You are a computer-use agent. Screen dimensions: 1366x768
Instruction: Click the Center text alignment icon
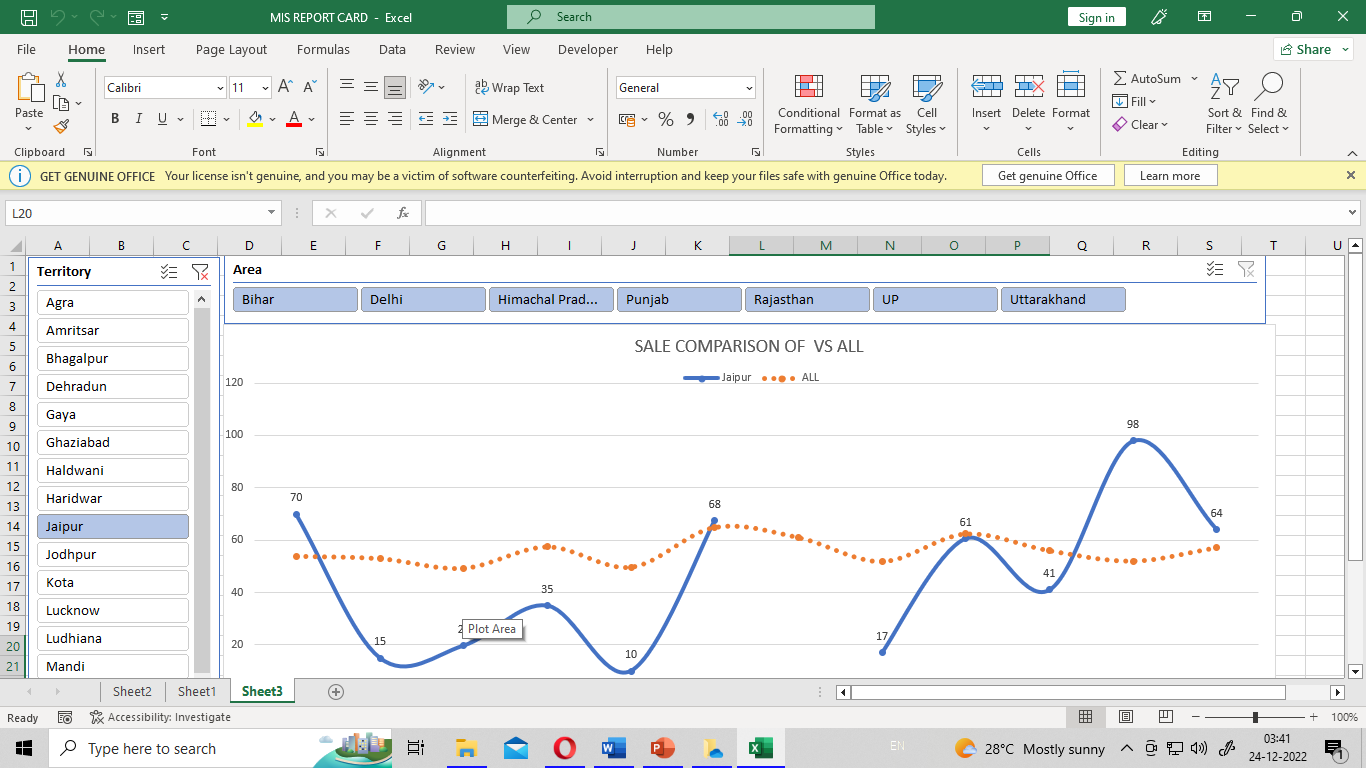click(371, 119)
